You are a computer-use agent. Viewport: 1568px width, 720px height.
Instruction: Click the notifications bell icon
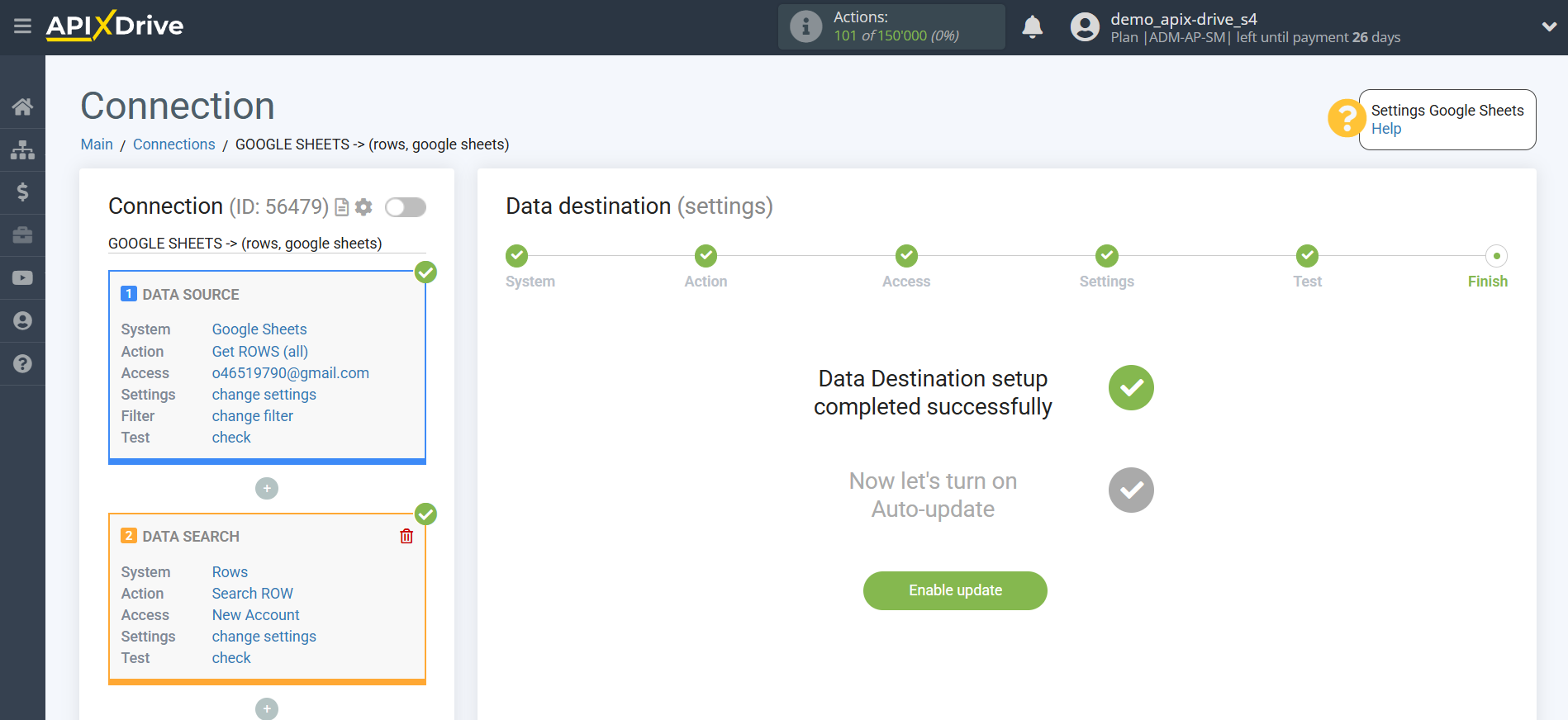1032,27
